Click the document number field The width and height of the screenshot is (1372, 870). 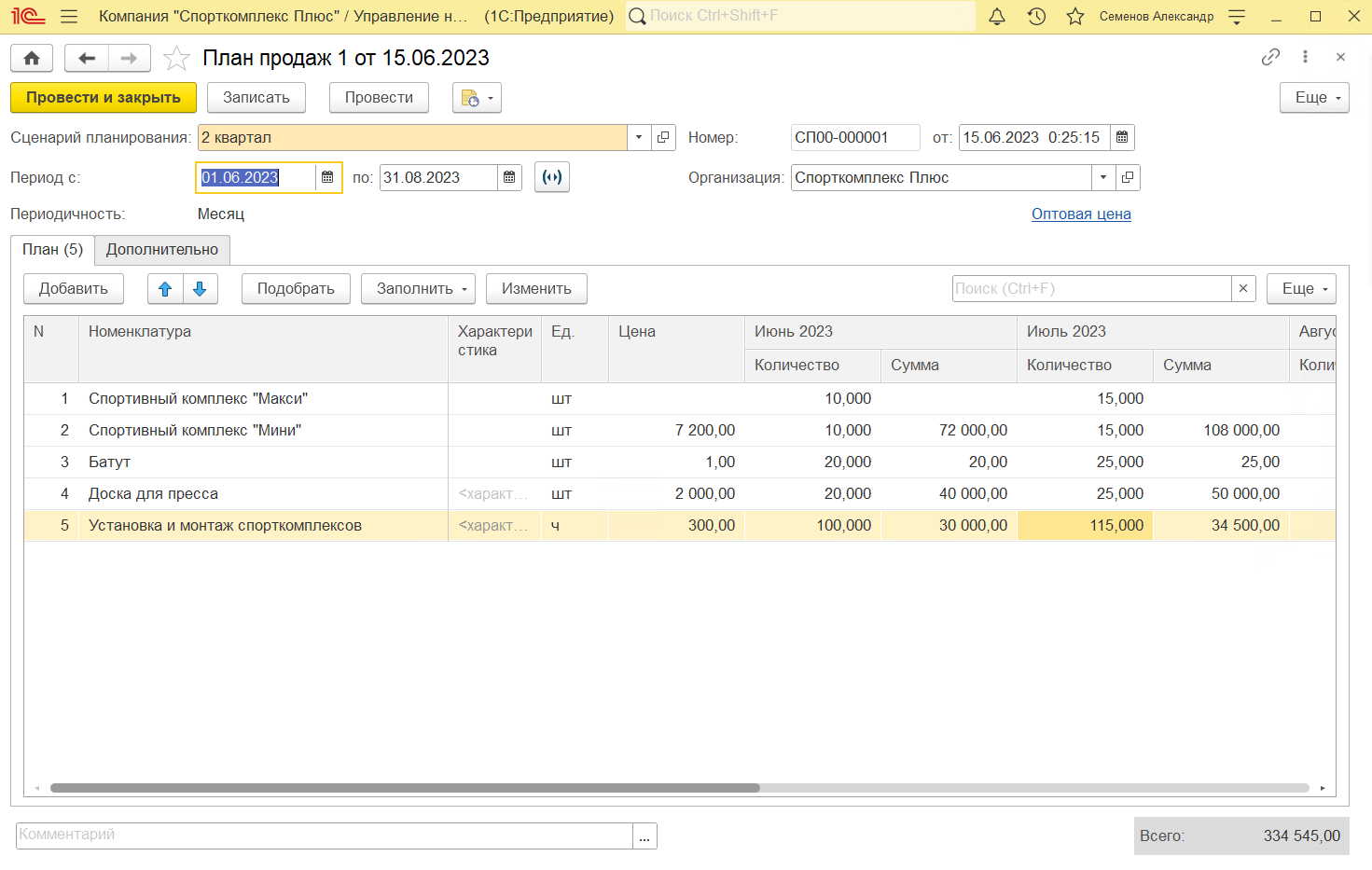(855, 137)
